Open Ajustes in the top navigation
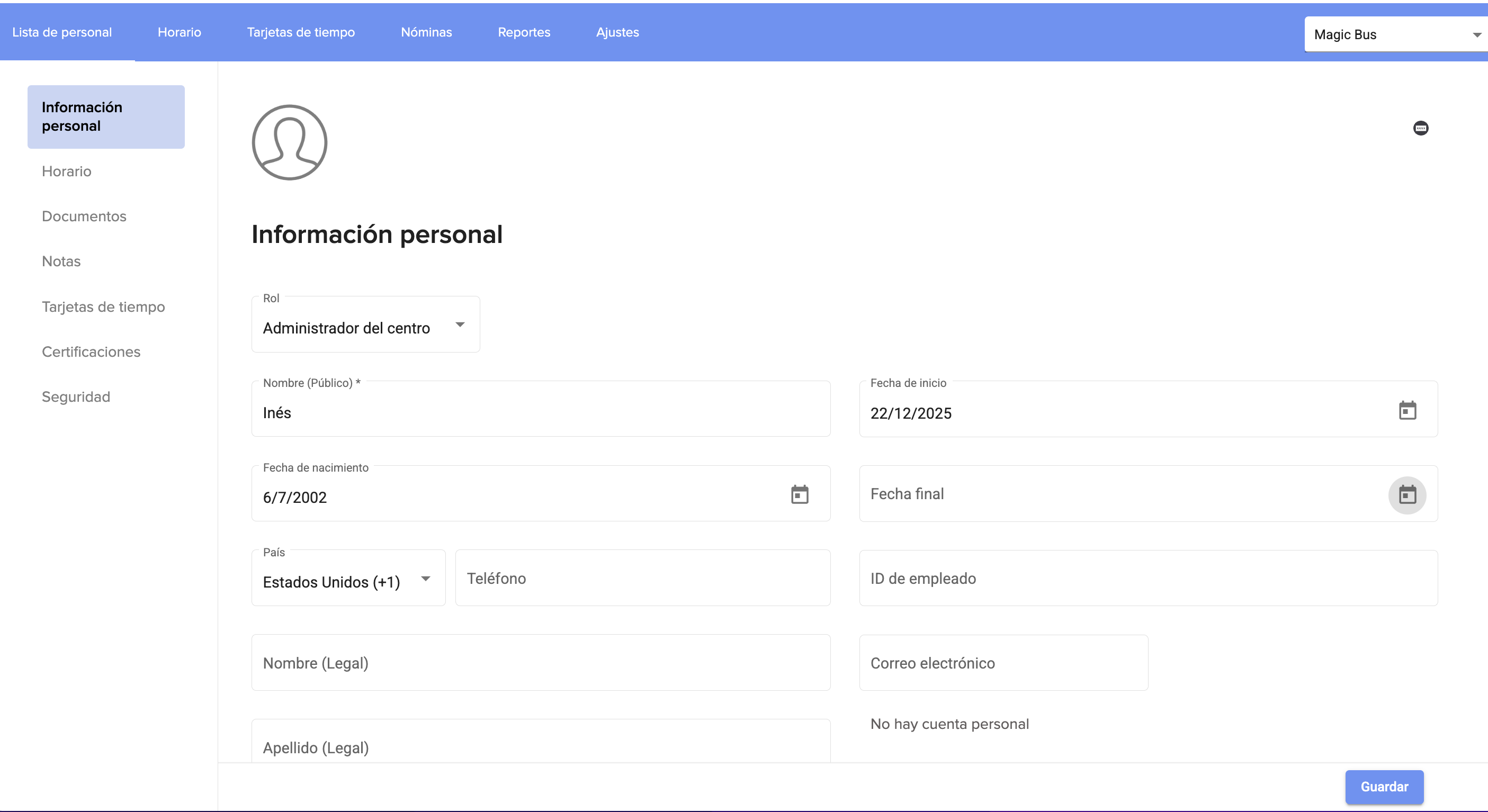Viewport: 1488px width, 812px height. click(x=617, y=32)
